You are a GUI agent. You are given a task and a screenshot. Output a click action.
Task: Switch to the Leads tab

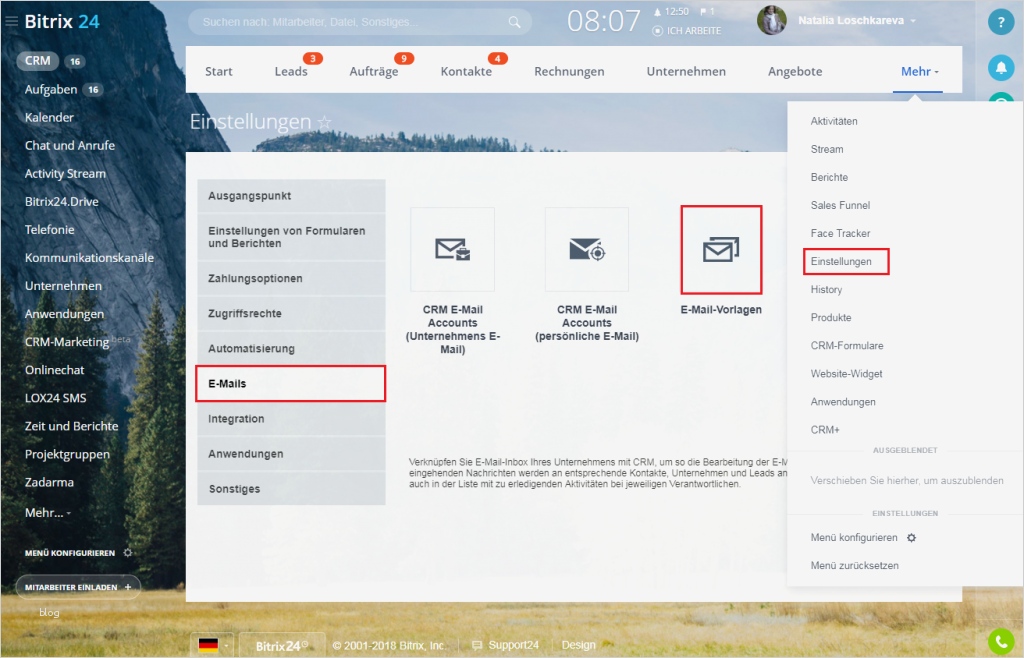coord(291,71)
